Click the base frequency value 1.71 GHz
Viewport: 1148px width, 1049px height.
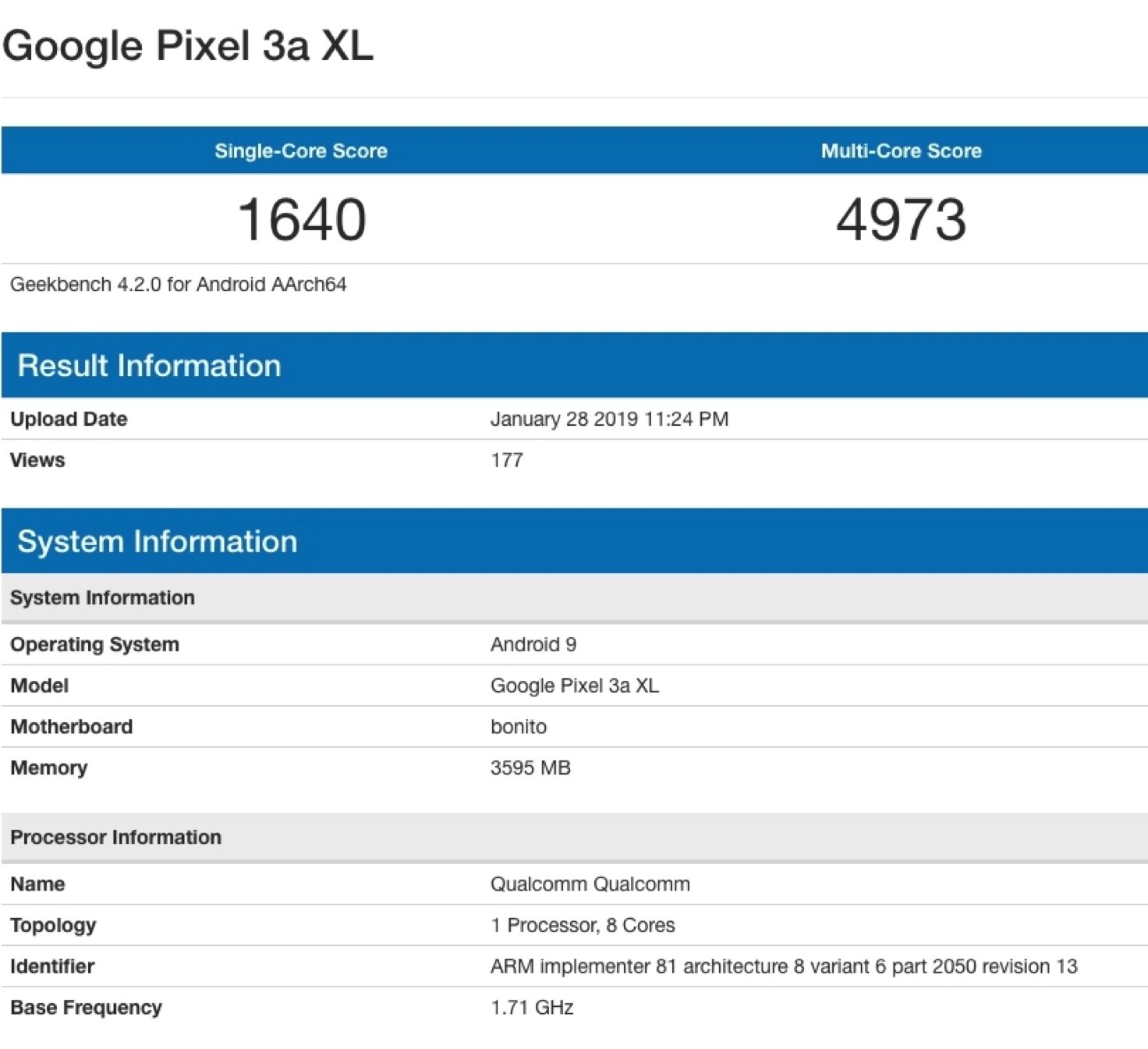pos(532,1008)
